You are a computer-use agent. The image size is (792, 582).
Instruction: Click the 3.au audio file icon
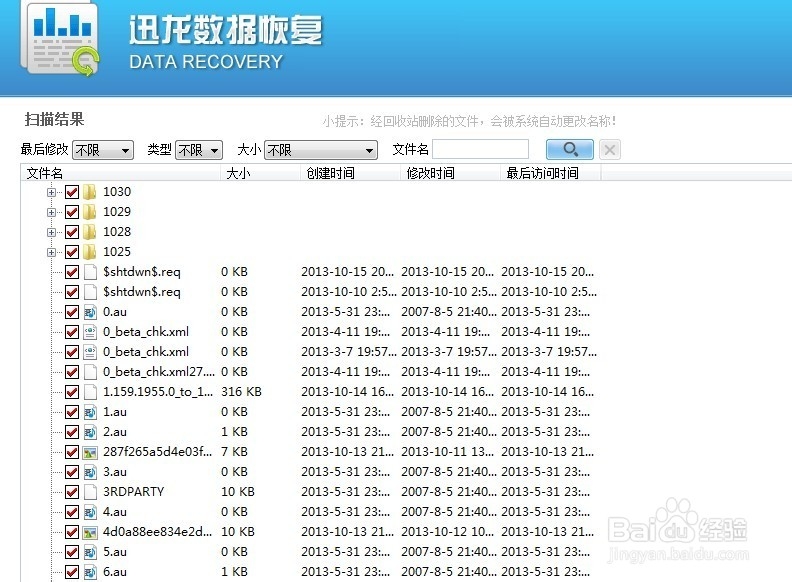[90, 472]
